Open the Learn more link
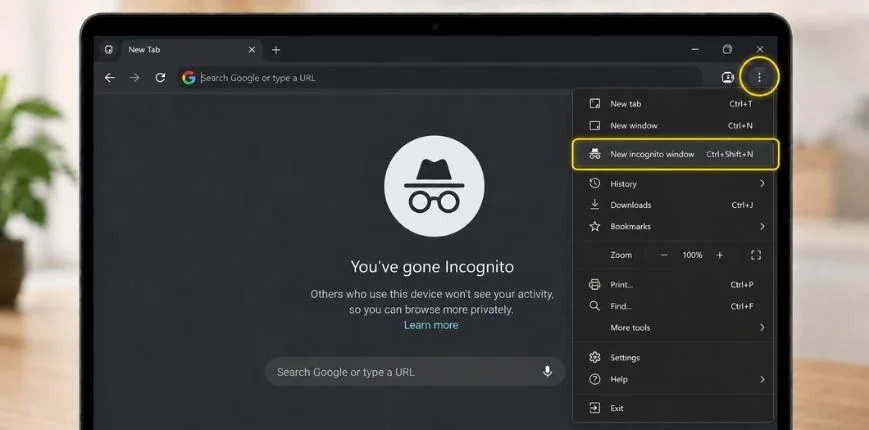The width and height of the screenshot is (869, 430). 431,325
